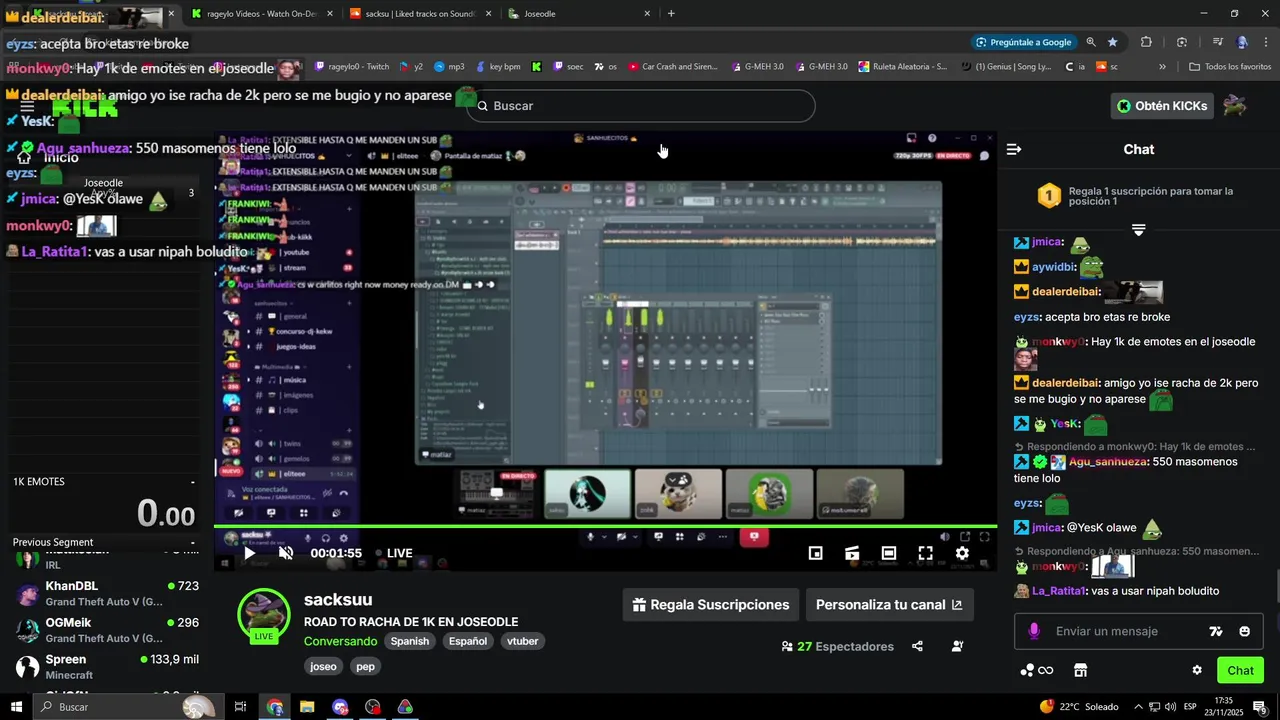The height and width of the screenshot is (720, 1280).
Task: Open a new browser tab
Action: [x=671, y=14]
